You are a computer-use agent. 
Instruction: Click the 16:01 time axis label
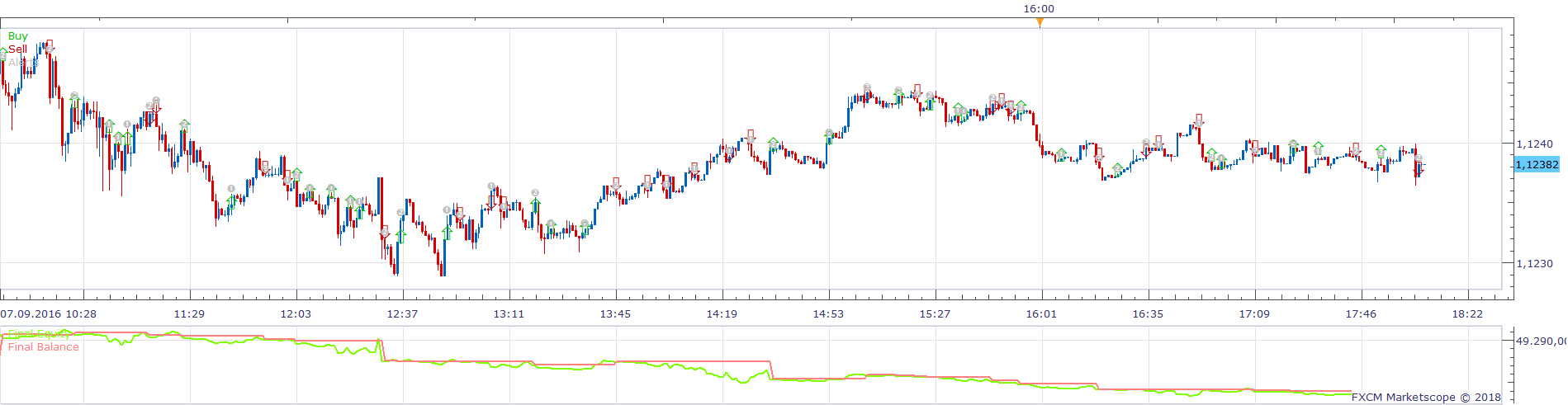[1041, 314]
